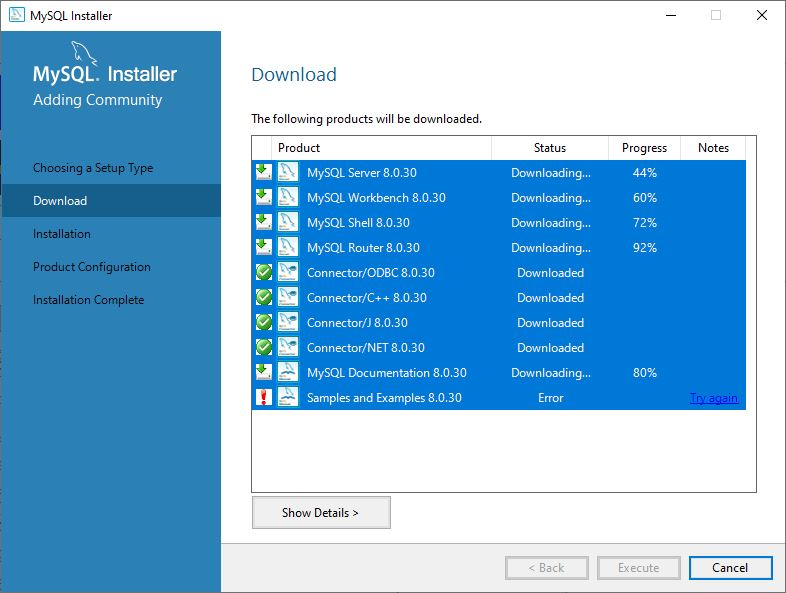Click the 80% progress value for MySQL Documentation
Screen dimensions: 786x593
[645, 373]
